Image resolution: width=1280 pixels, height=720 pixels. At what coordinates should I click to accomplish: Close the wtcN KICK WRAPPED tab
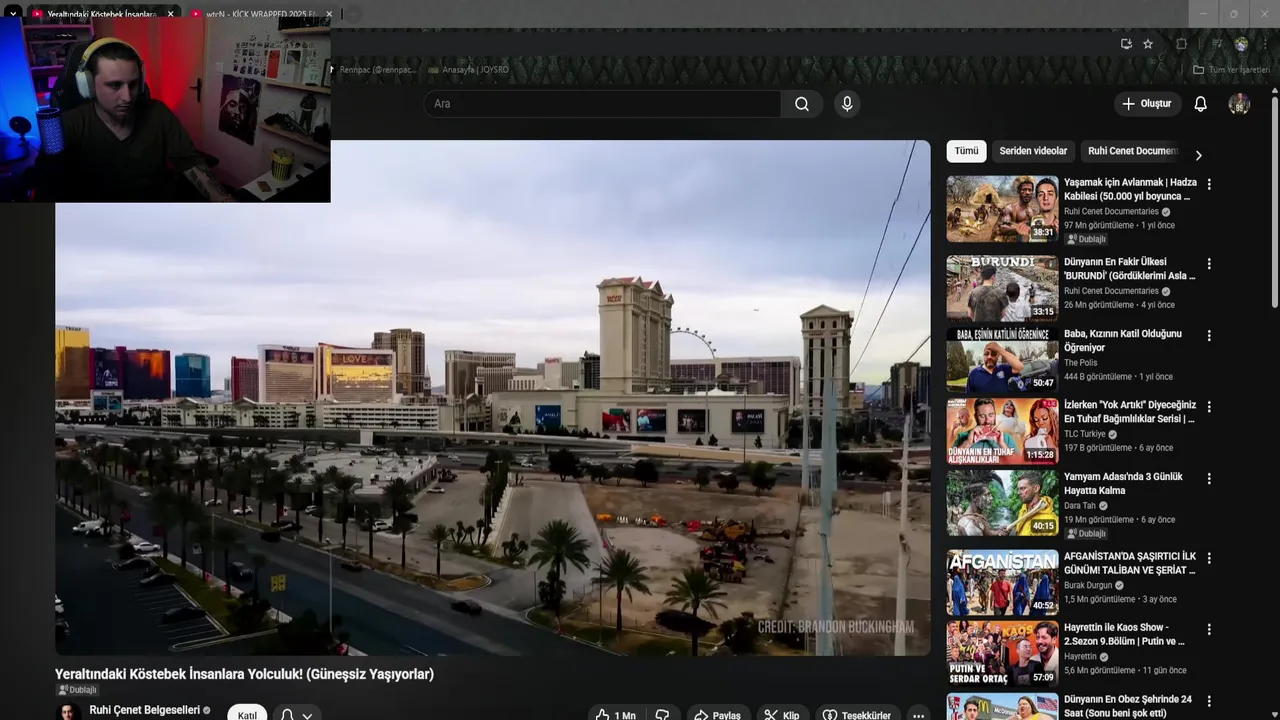point(329,14)
